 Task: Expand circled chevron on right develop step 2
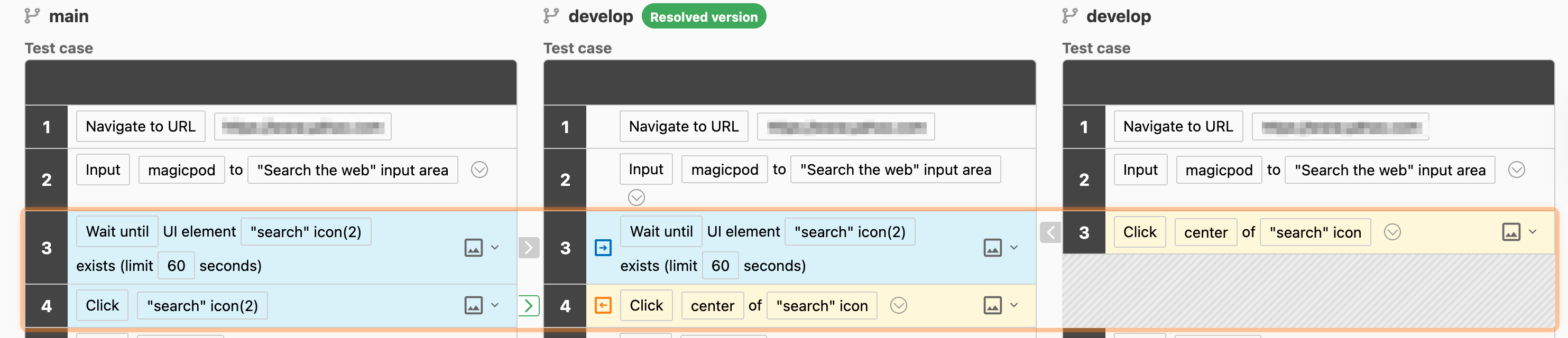[x=1516, y=170]
